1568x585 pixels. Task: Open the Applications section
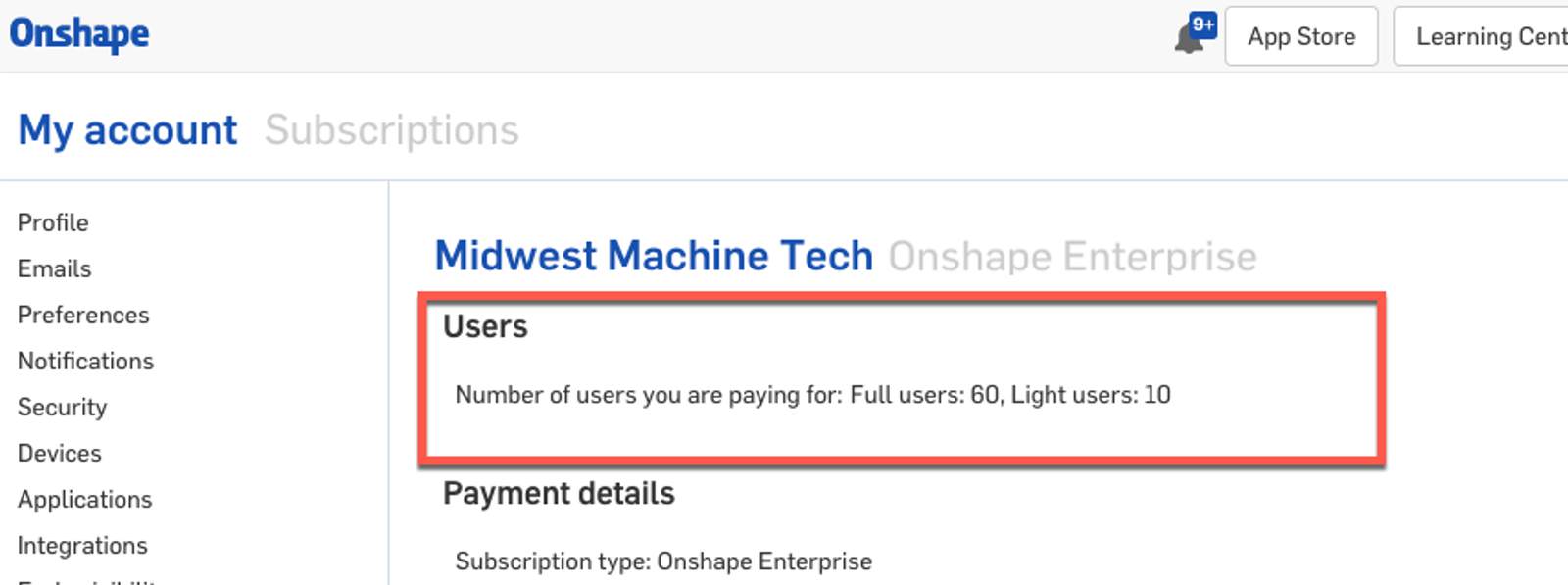pyautogui.click(x=84, y=499)
